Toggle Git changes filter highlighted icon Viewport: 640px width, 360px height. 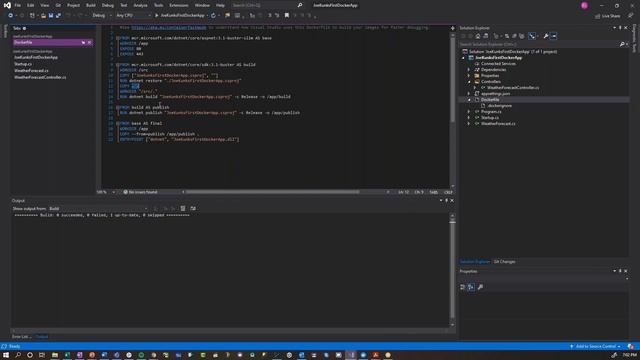tap(532, 36)
